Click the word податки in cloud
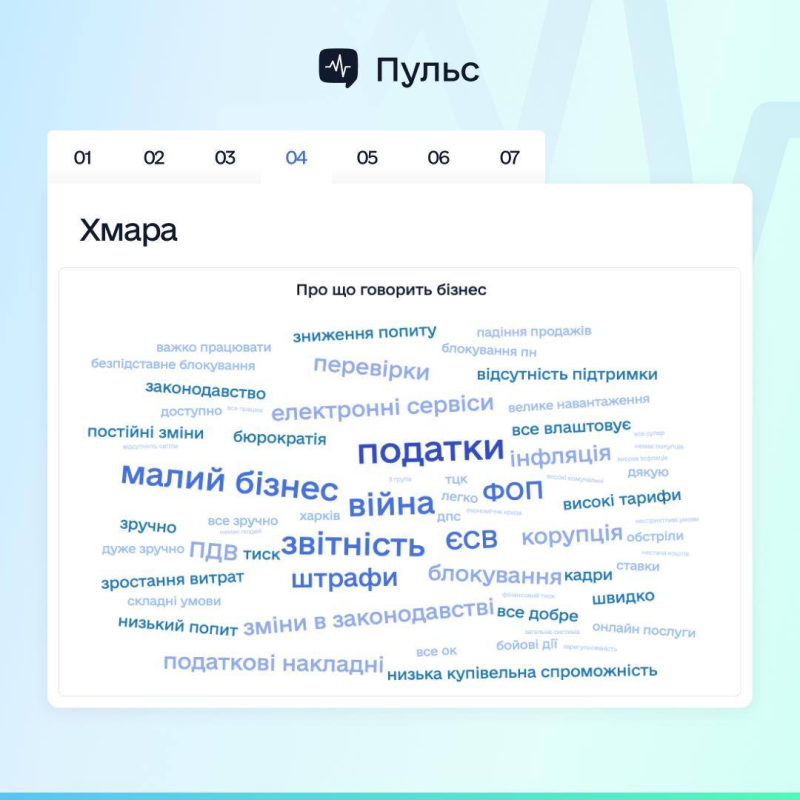800x800 pixels. click(x=430, y=451)
